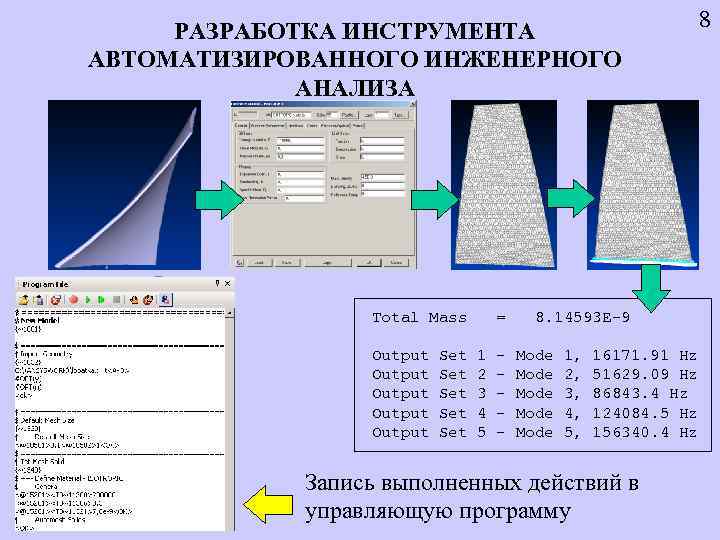This screenshot has width=720, height=540.
Task: Click the Conductivity input field
Action: (x=300, y=182)
